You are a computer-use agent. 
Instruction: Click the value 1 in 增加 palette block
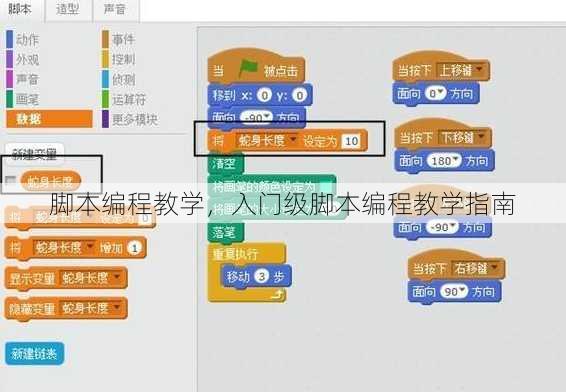pyautogui.click(x=135, y=248)
